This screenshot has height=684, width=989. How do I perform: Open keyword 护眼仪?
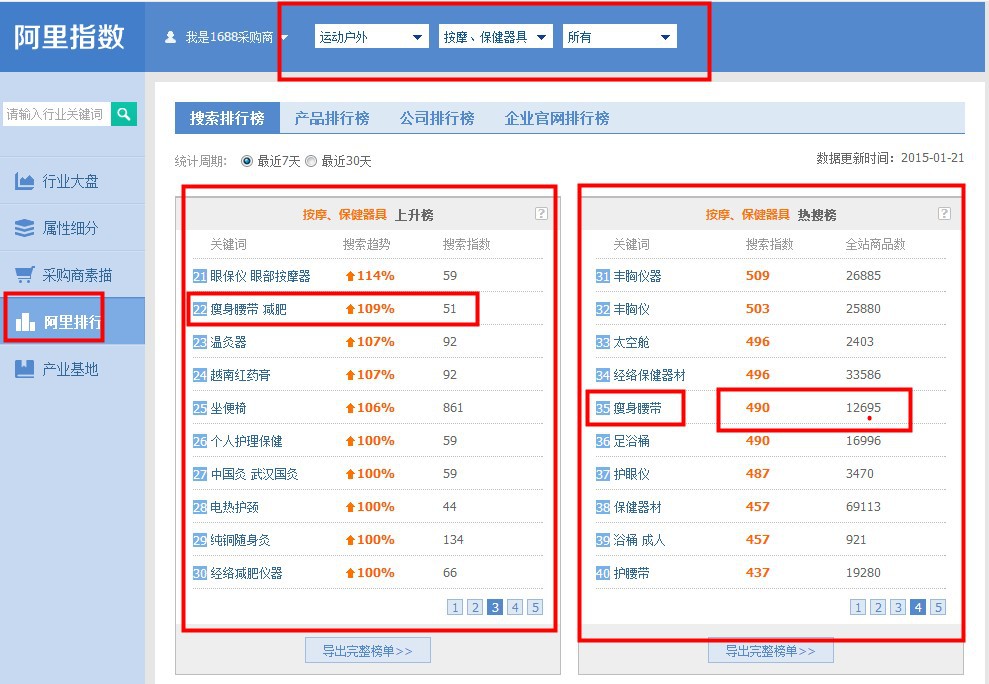631,474
